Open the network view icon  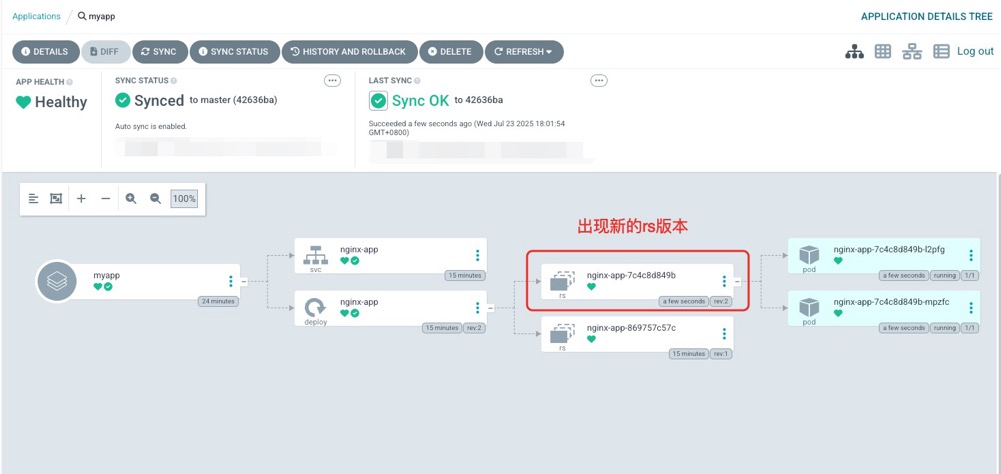tap(912, 52)
